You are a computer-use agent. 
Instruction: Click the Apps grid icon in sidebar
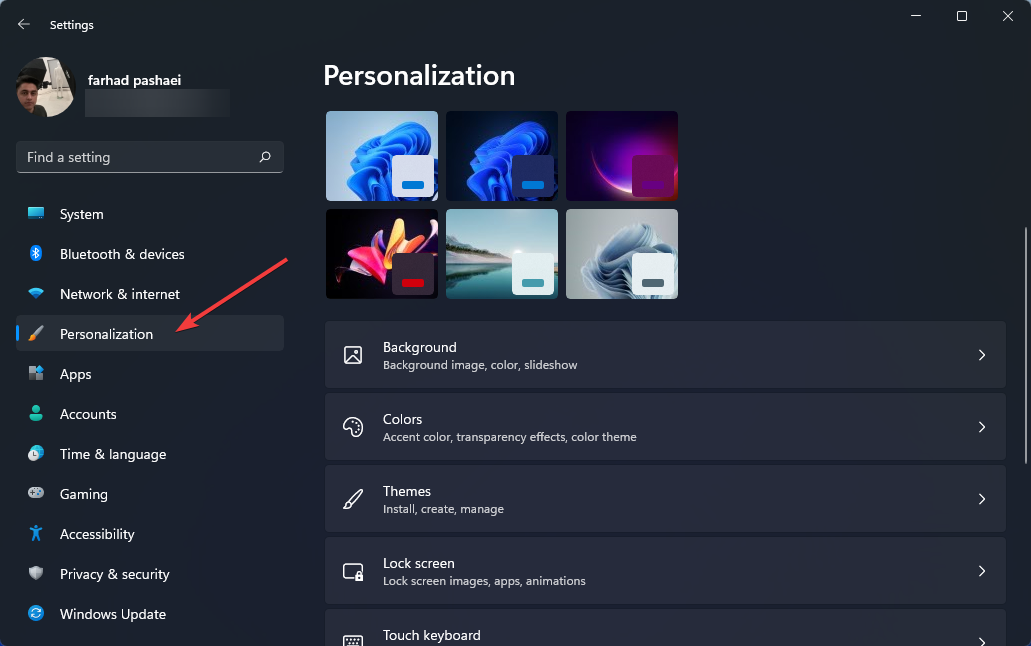pos(35,374)
